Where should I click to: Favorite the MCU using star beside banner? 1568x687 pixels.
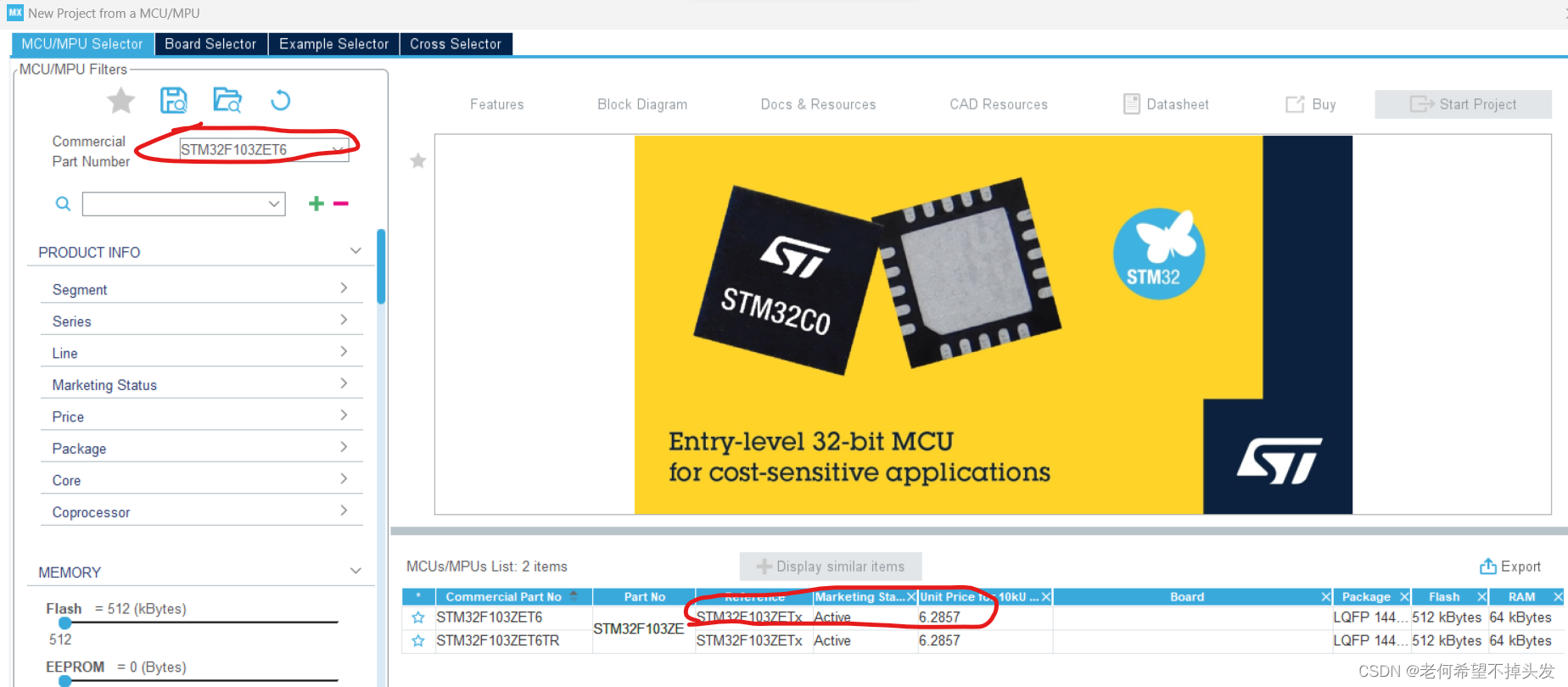pyautogui.click(x=418, y=161)
